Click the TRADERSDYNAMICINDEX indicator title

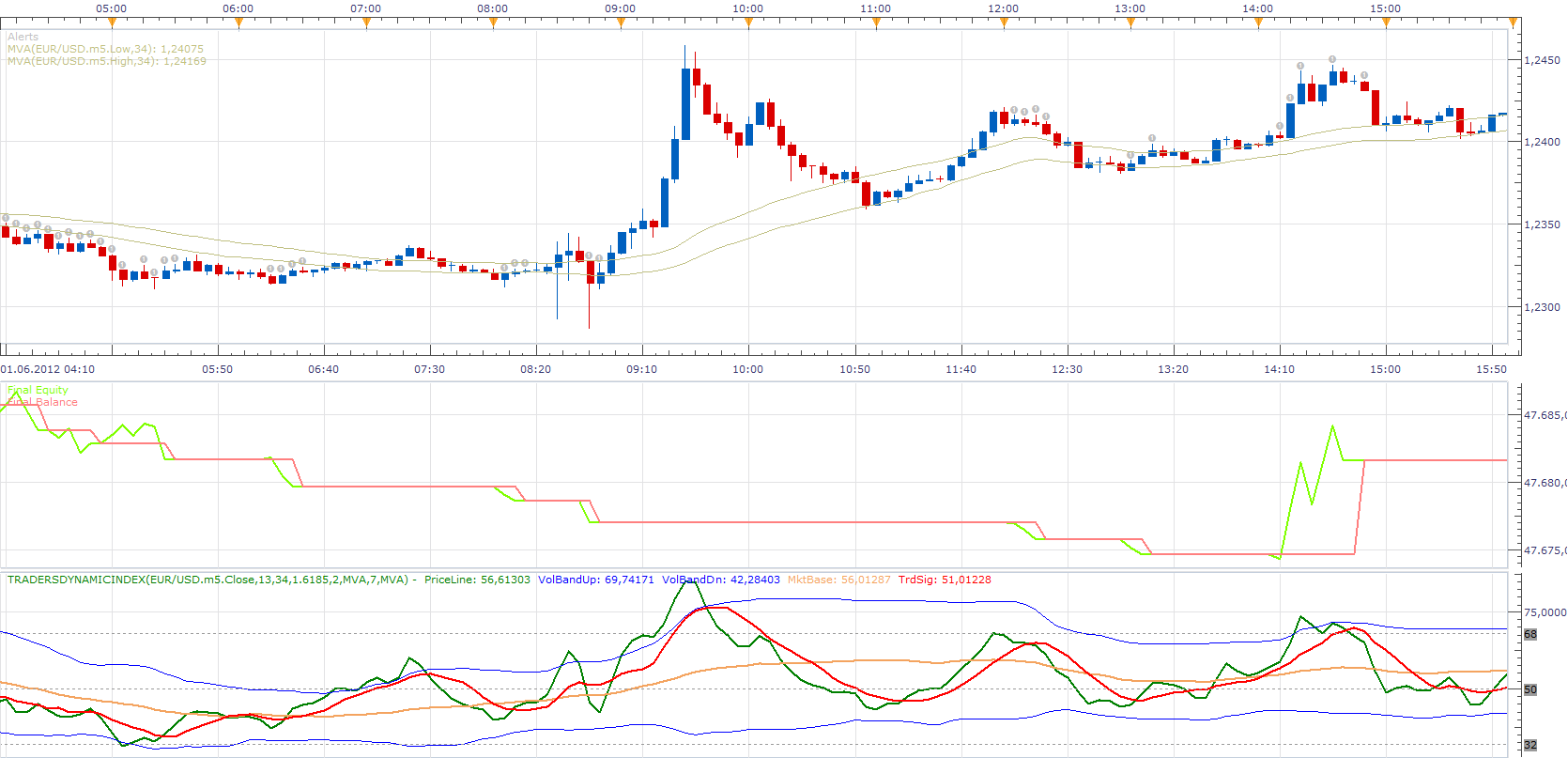tap(208, 580)
